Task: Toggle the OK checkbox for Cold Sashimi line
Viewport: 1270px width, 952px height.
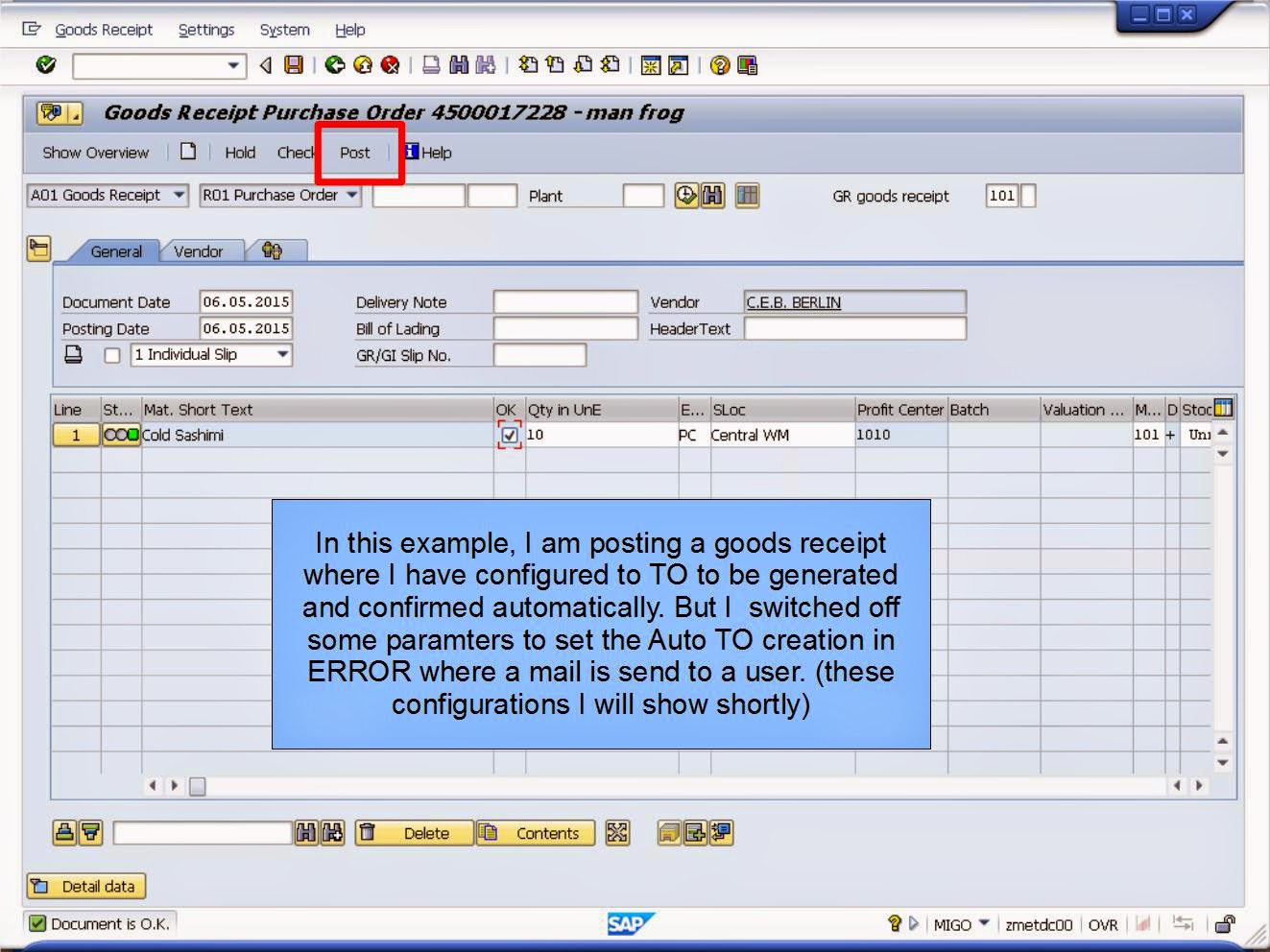Action: [x=508, y=435]
